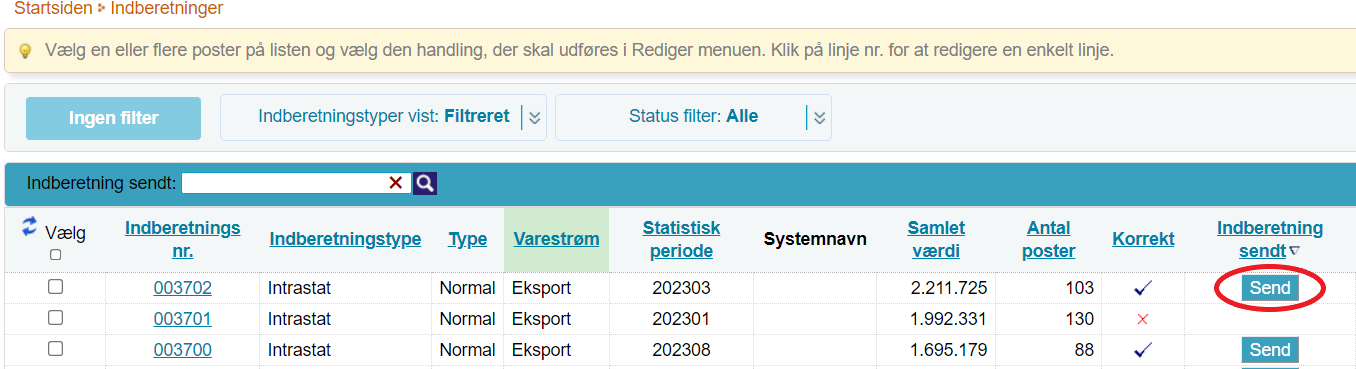Image resolution: width=1356 pixels, height=369 pixels.
Task: Toggle the select-all checkbox under Vælg
Action: point(55,255)
